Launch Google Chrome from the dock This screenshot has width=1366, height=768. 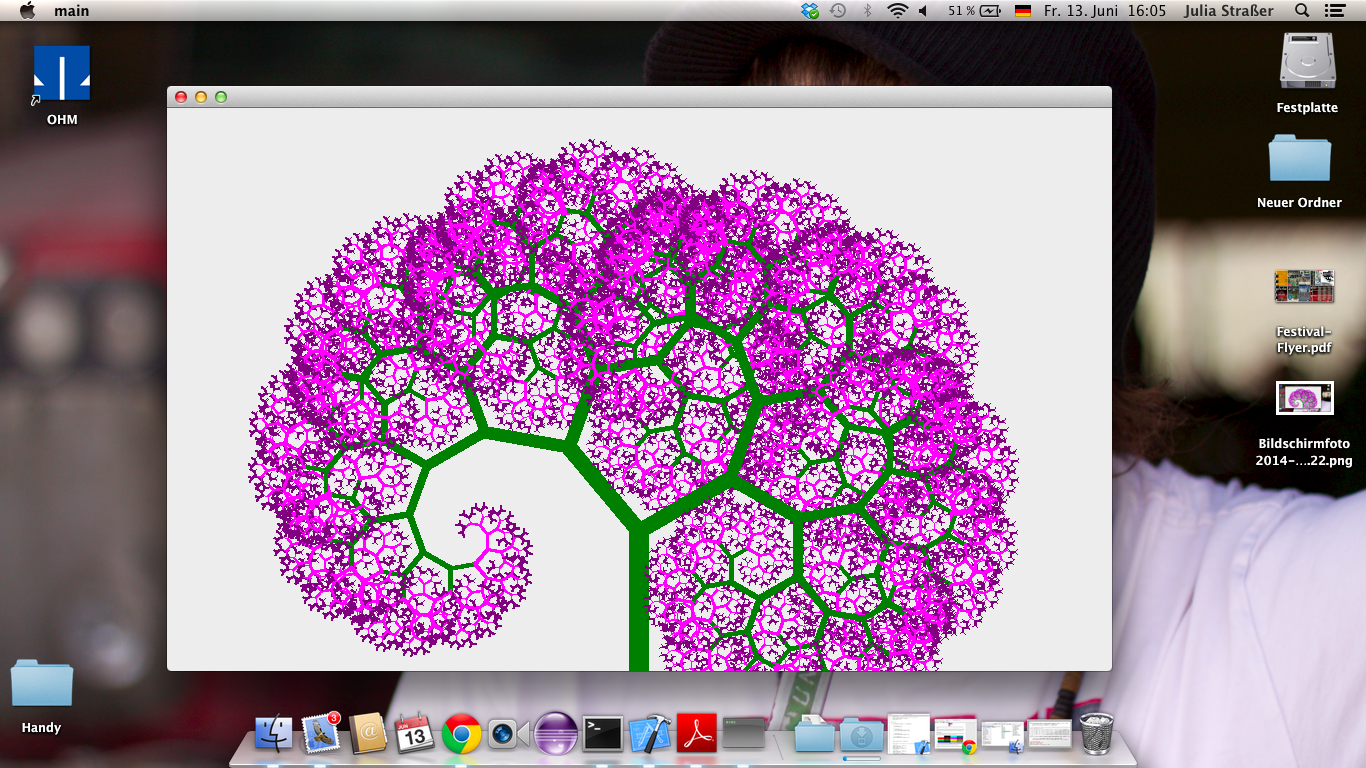461,734
